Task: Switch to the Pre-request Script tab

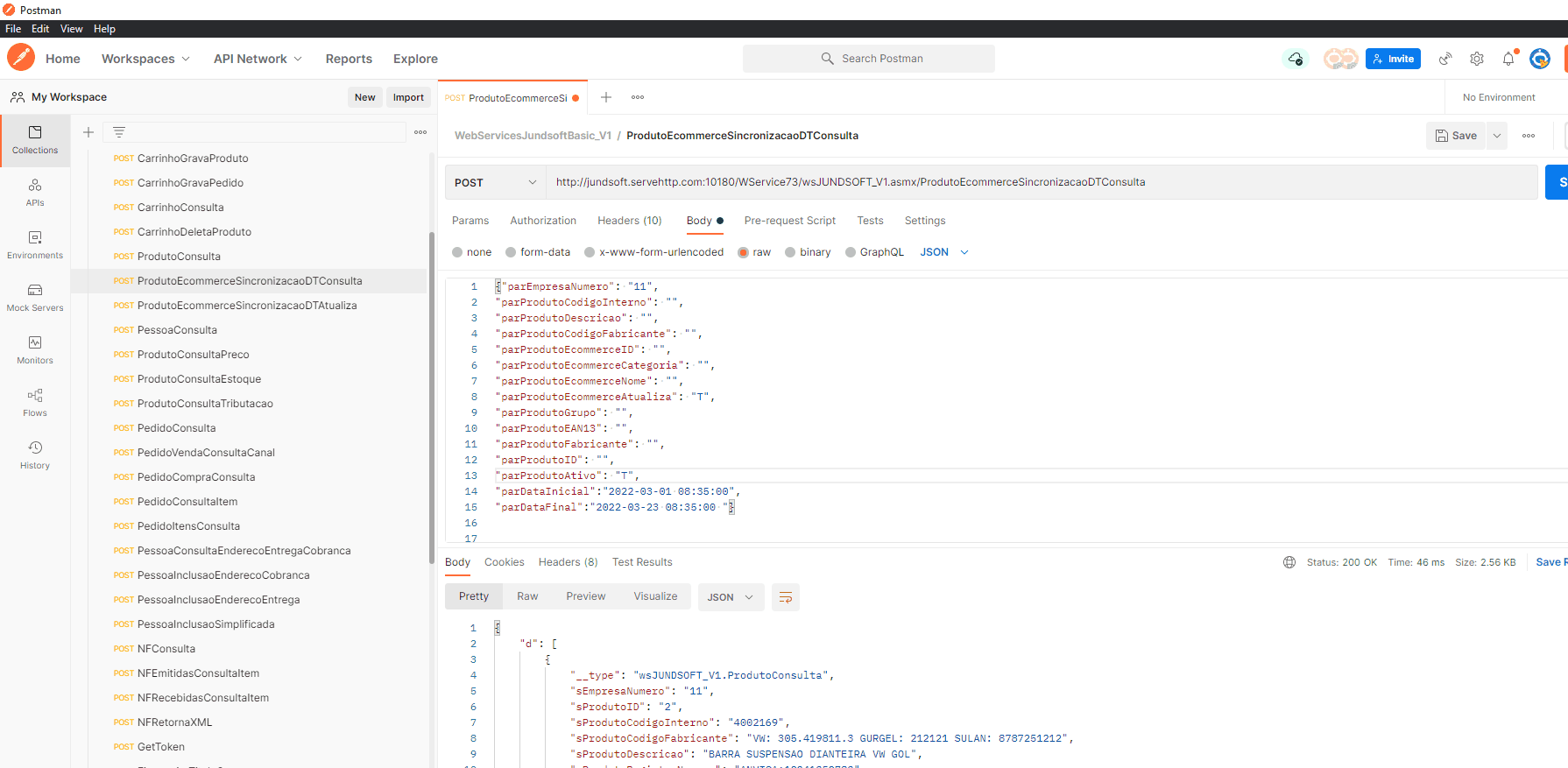Action: [x=790, y=221]
